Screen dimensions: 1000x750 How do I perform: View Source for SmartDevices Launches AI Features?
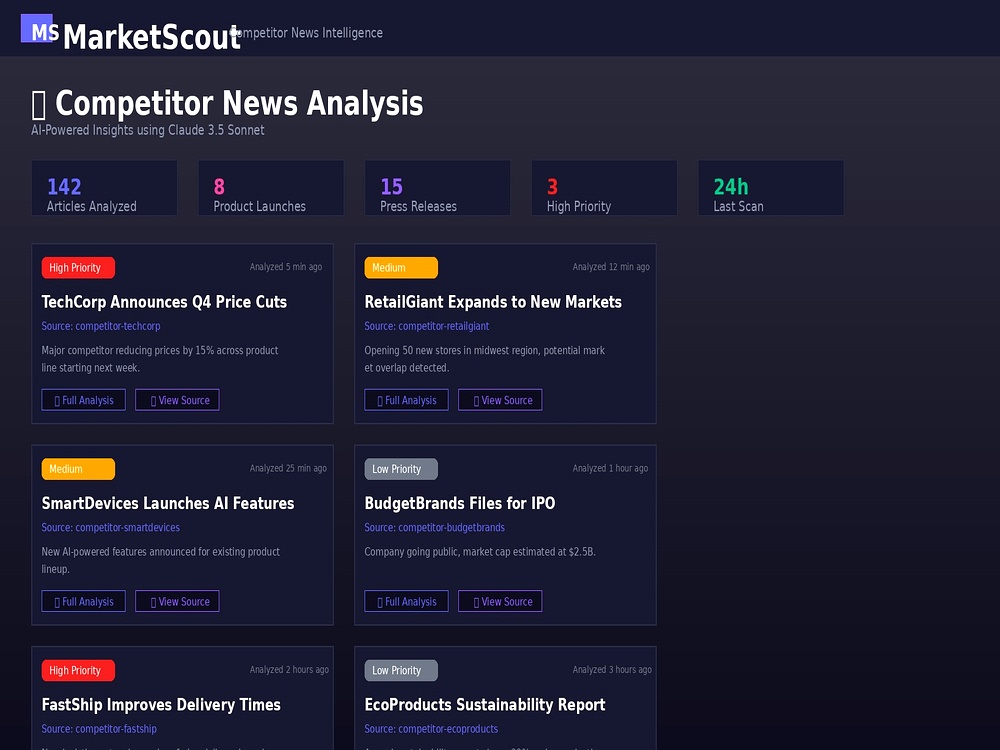click(177, 601)
